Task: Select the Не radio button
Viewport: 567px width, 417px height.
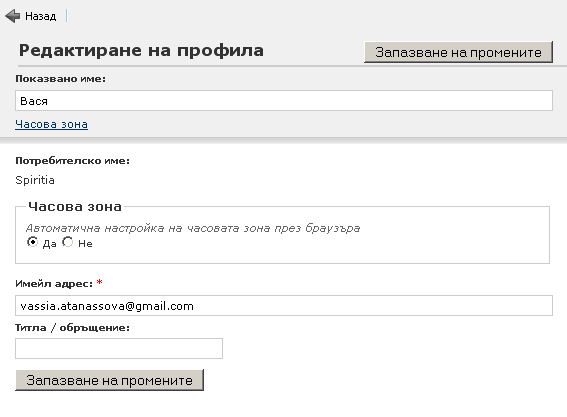Action: (x=68, y=242)
